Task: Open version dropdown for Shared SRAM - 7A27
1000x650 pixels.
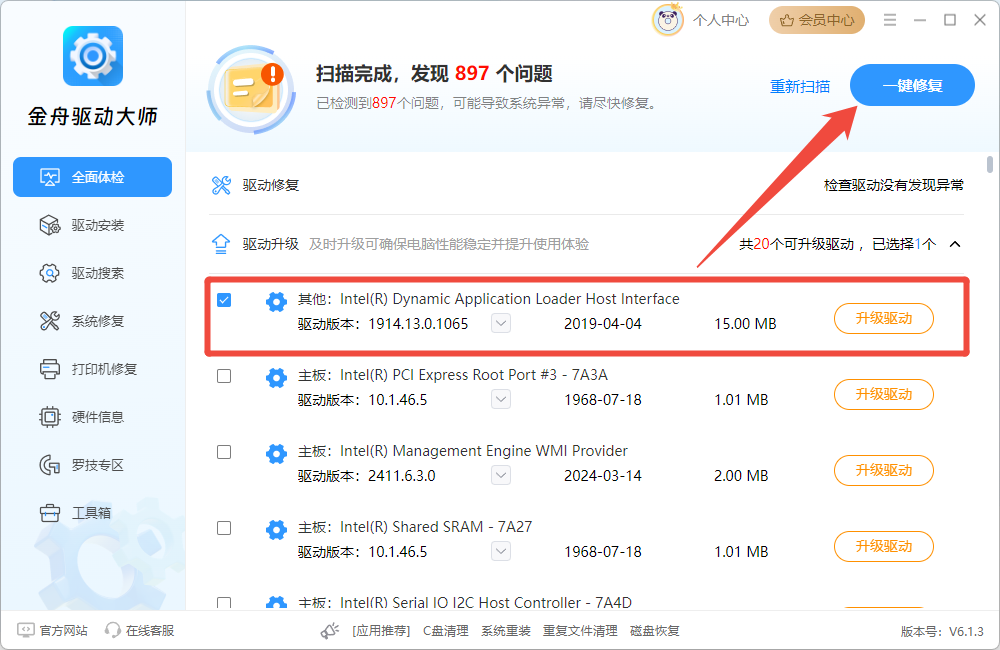Action: pyautogui.click(x=501, y=551)
